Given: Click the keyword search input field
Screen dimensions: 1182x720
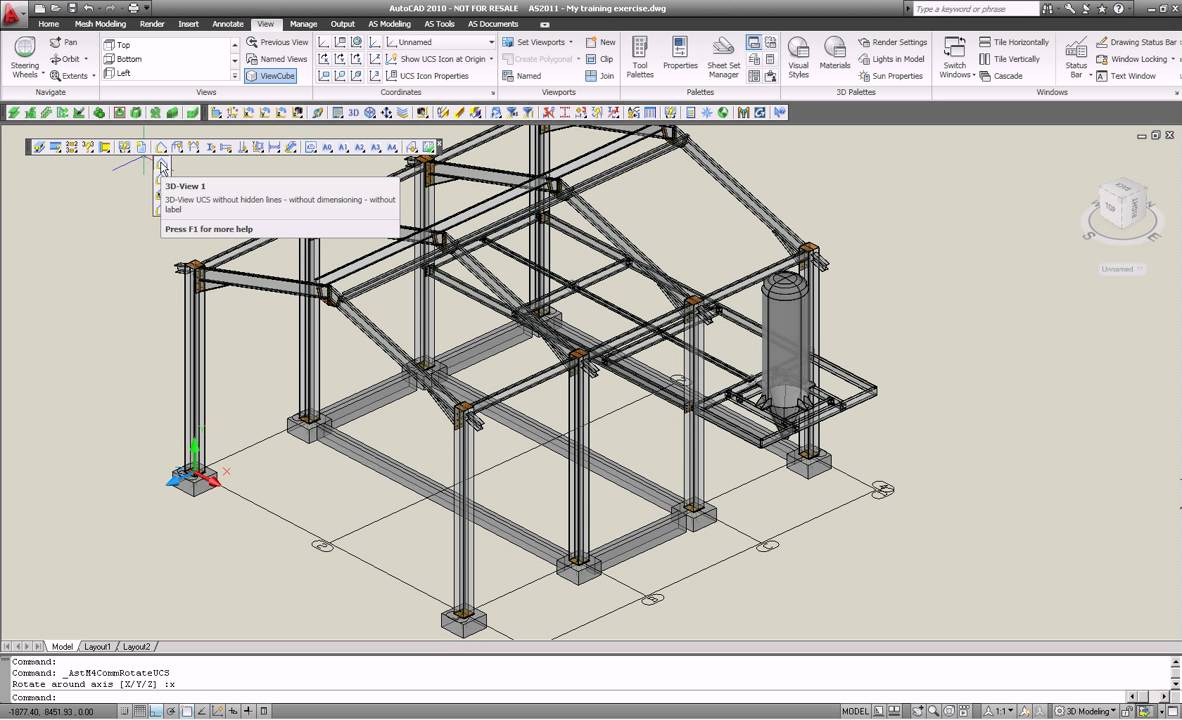Looking at the screenshot, I should click(x=974, y=9).
